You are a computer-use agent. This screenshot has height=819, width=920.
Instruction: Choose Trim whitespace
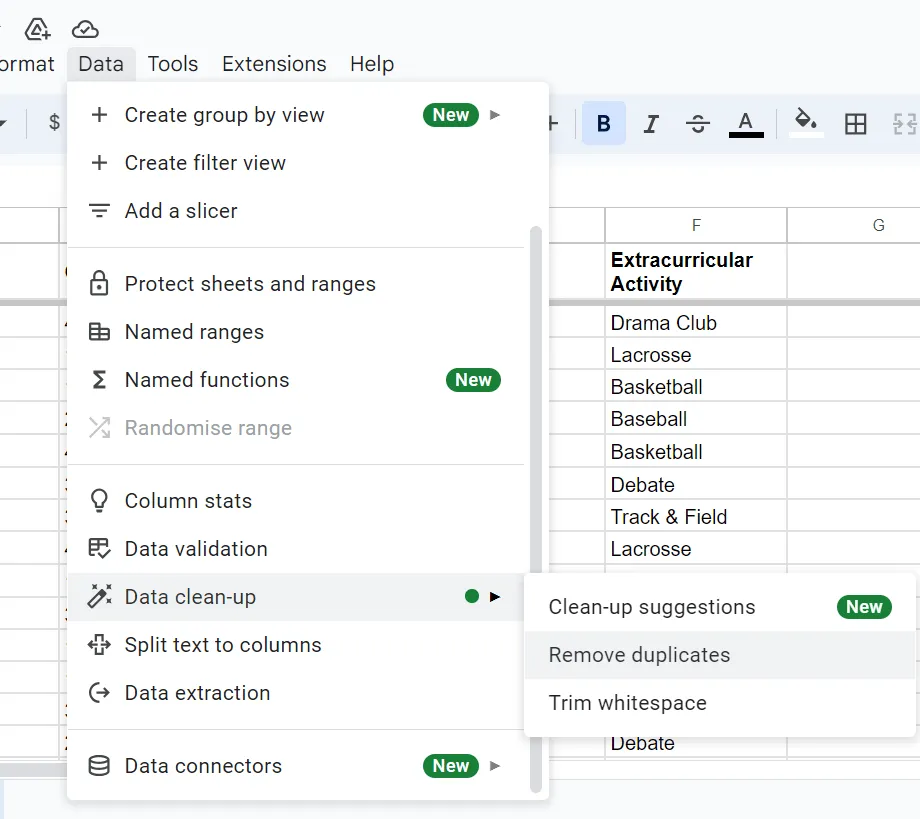click(720, 703)
